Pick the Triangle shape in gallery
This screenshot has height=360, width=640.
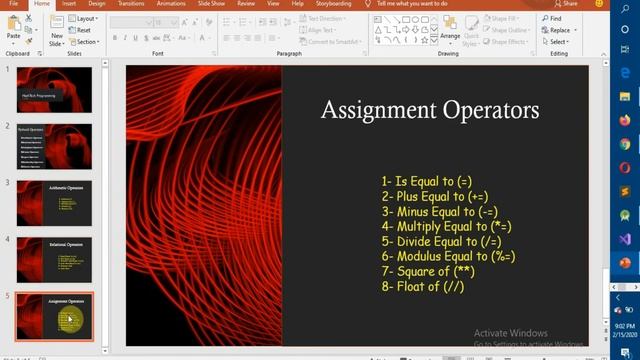(x=378, y=30)
